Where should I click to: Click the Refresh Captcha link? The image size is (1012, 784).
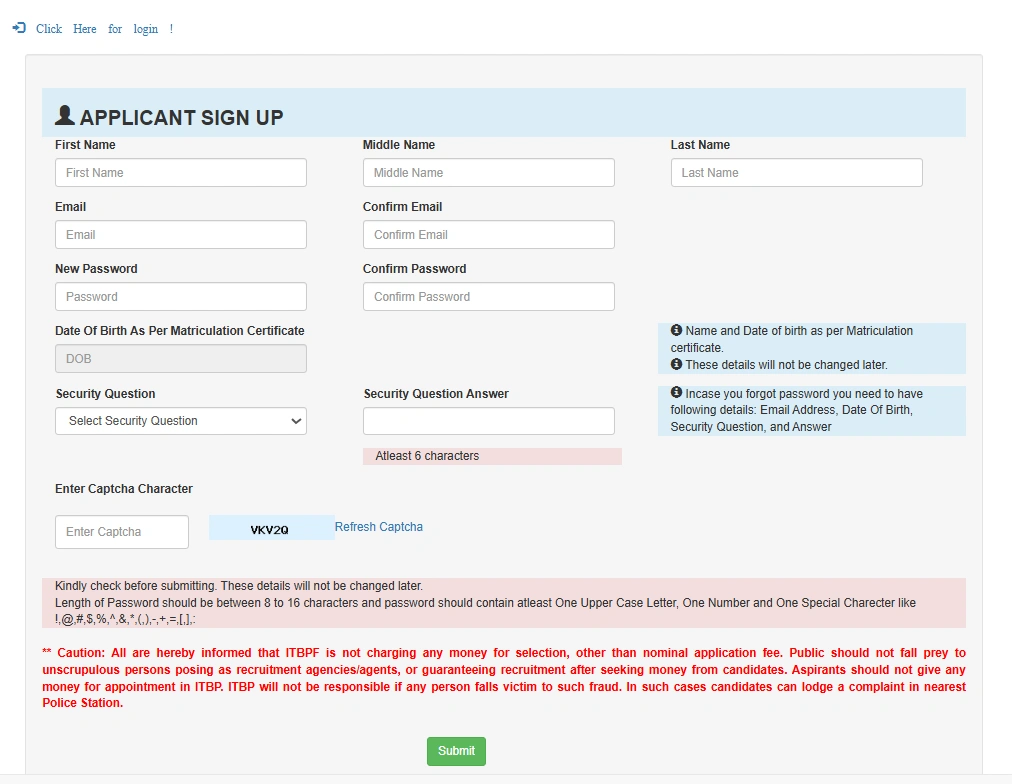[378, 527]
